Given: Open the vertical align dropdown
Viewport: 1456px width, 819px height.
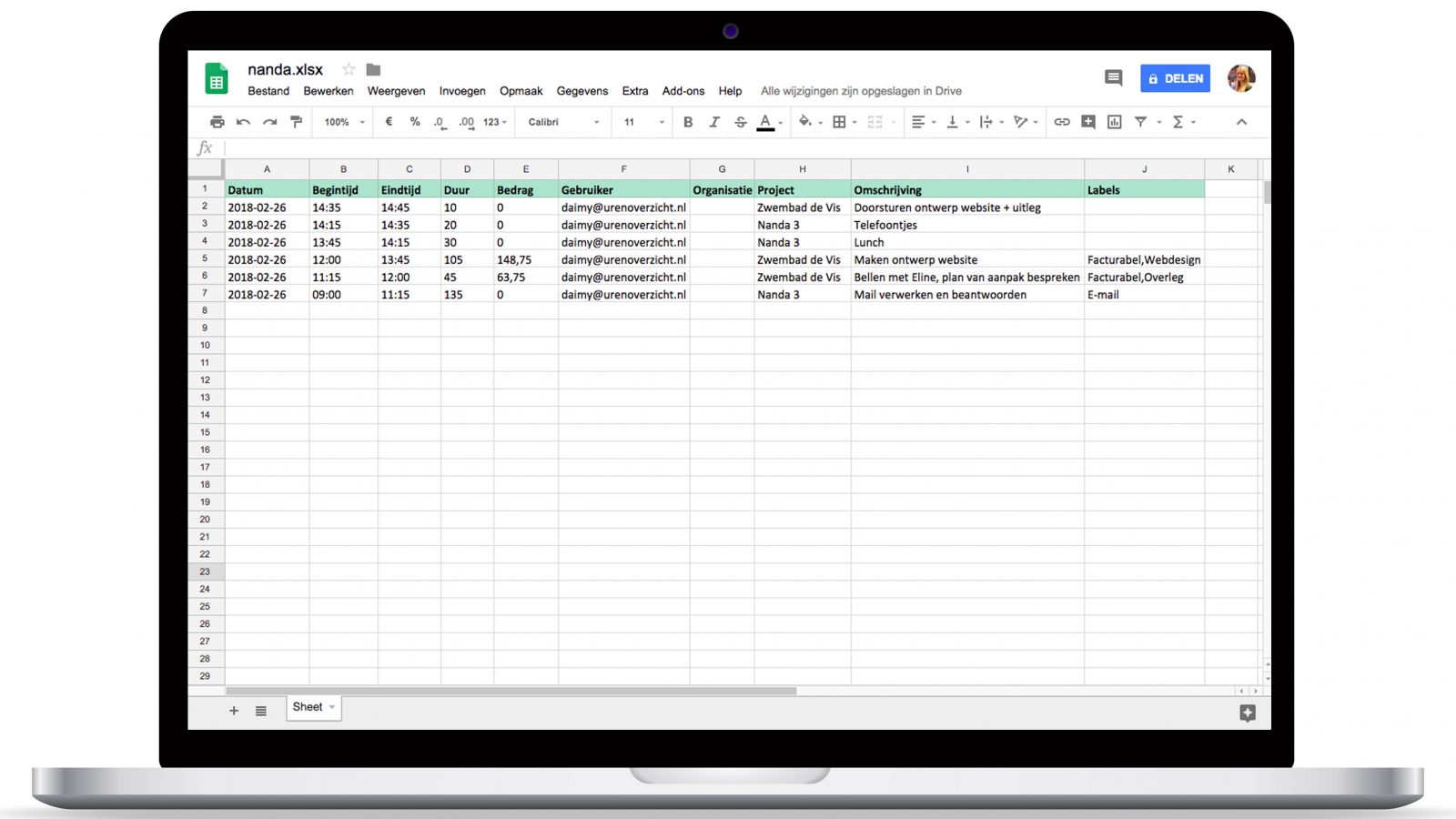Looking at the screenshot, I should pos(957,122).
